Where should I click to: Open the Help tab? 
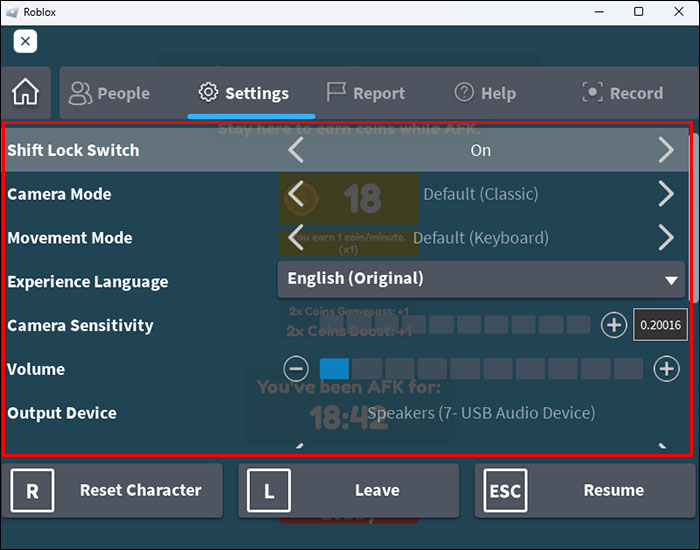coord(485,93)
